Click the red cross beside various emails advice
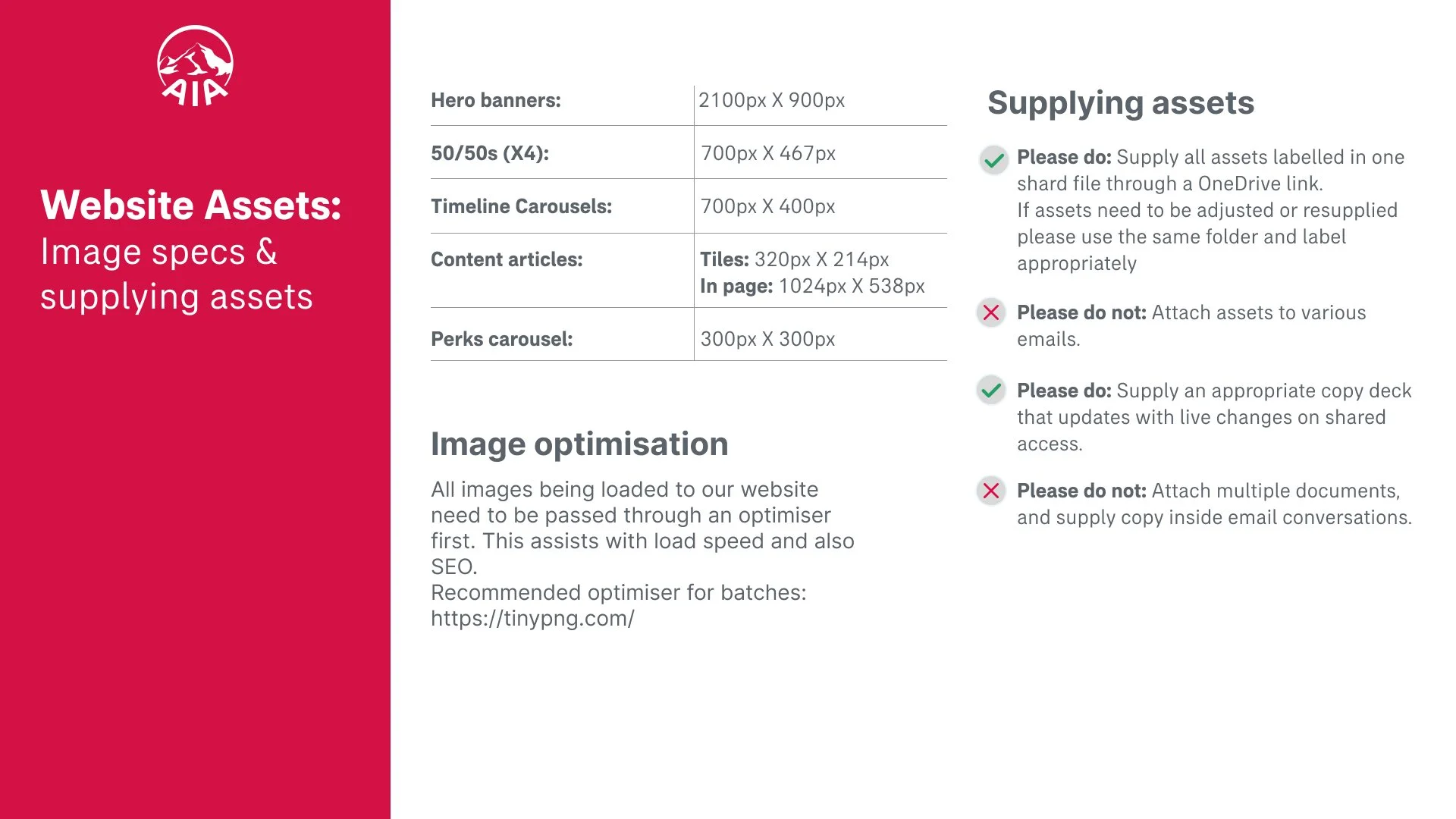This screenshot has width=1456, height=819. (991, 312)
